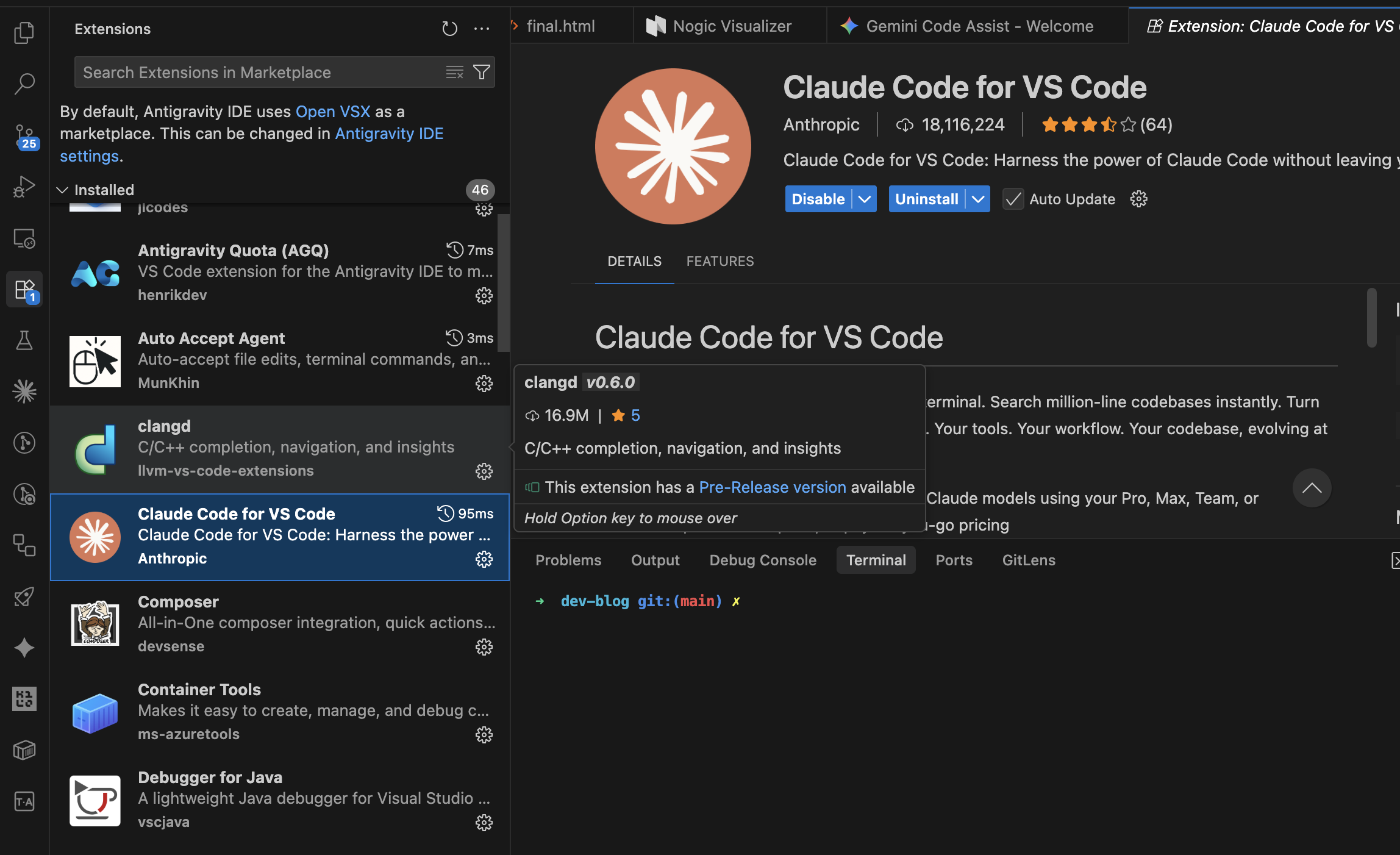Viewport: 1400px width, 855px height.
Task: Open the Explorer view in activity bar
Action: 24,32
